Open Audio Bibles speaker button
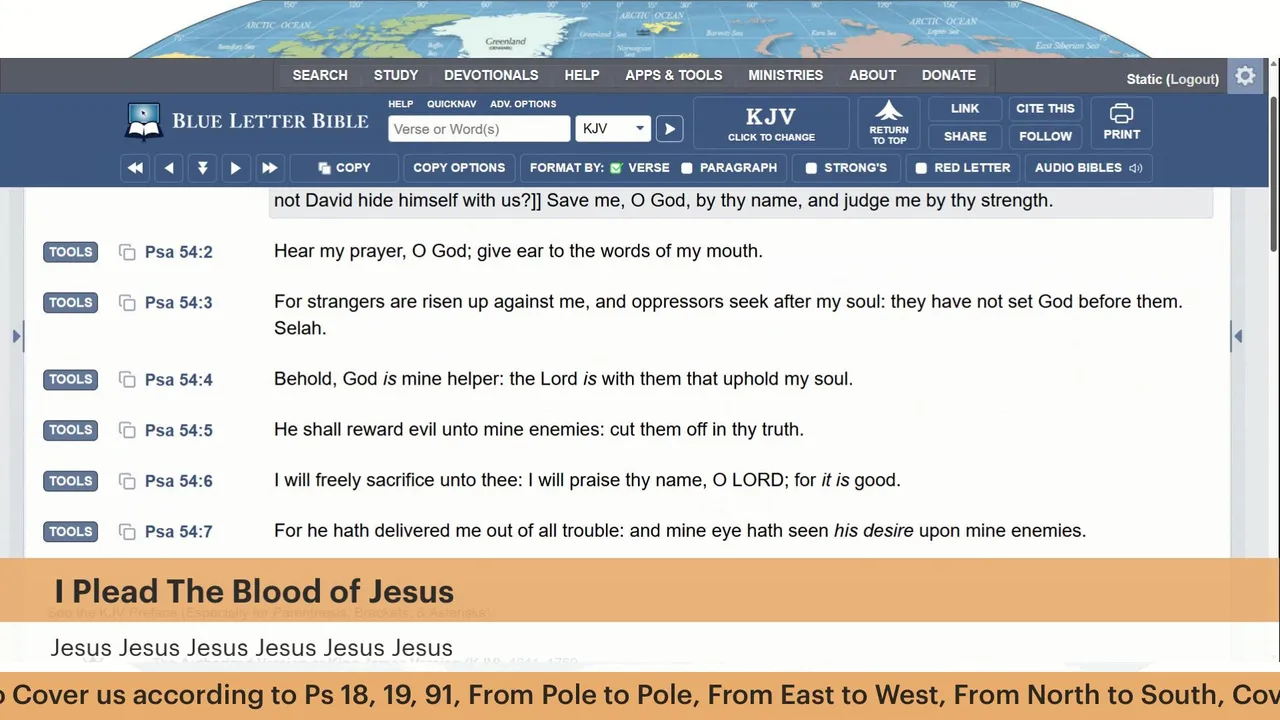Screen dimensions: 1280x720 pyautogui.click(x=1088, y=168)
